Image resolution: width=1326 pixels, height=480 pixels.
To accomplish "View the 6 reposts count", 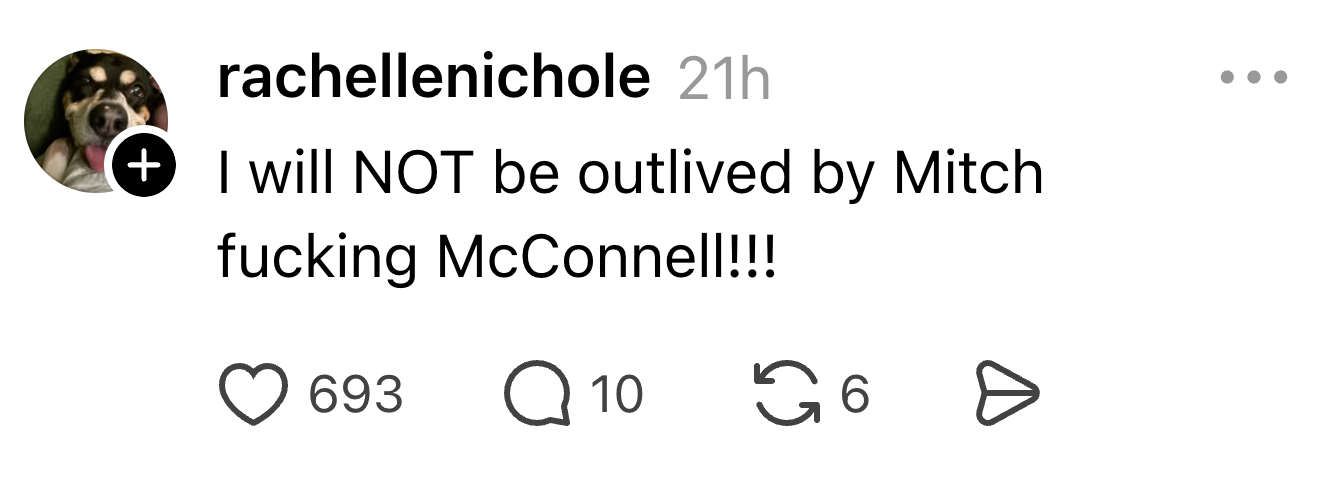I will coord(855,395).
